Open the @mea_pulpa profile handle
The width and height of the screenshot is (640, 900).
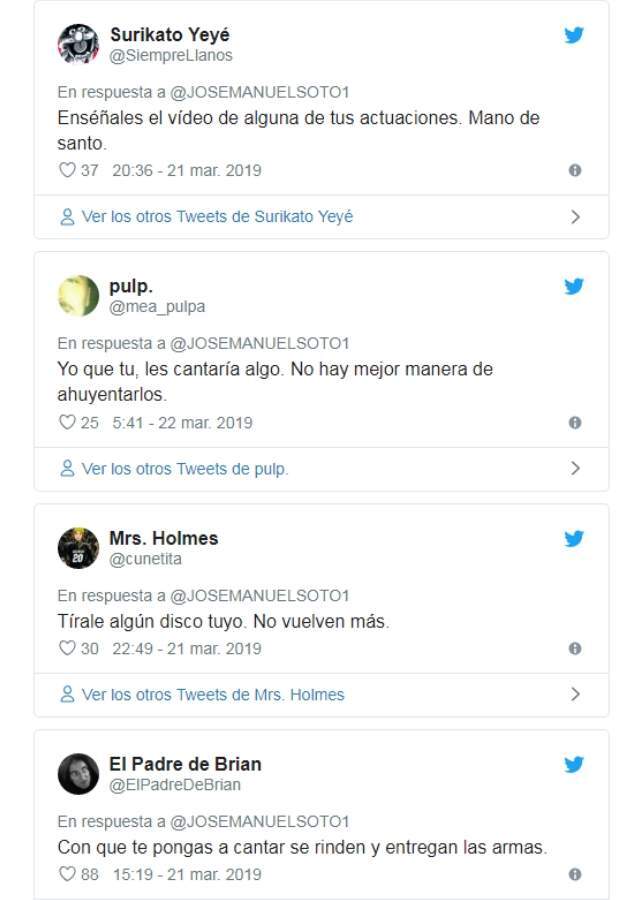(x=157, y=307)
